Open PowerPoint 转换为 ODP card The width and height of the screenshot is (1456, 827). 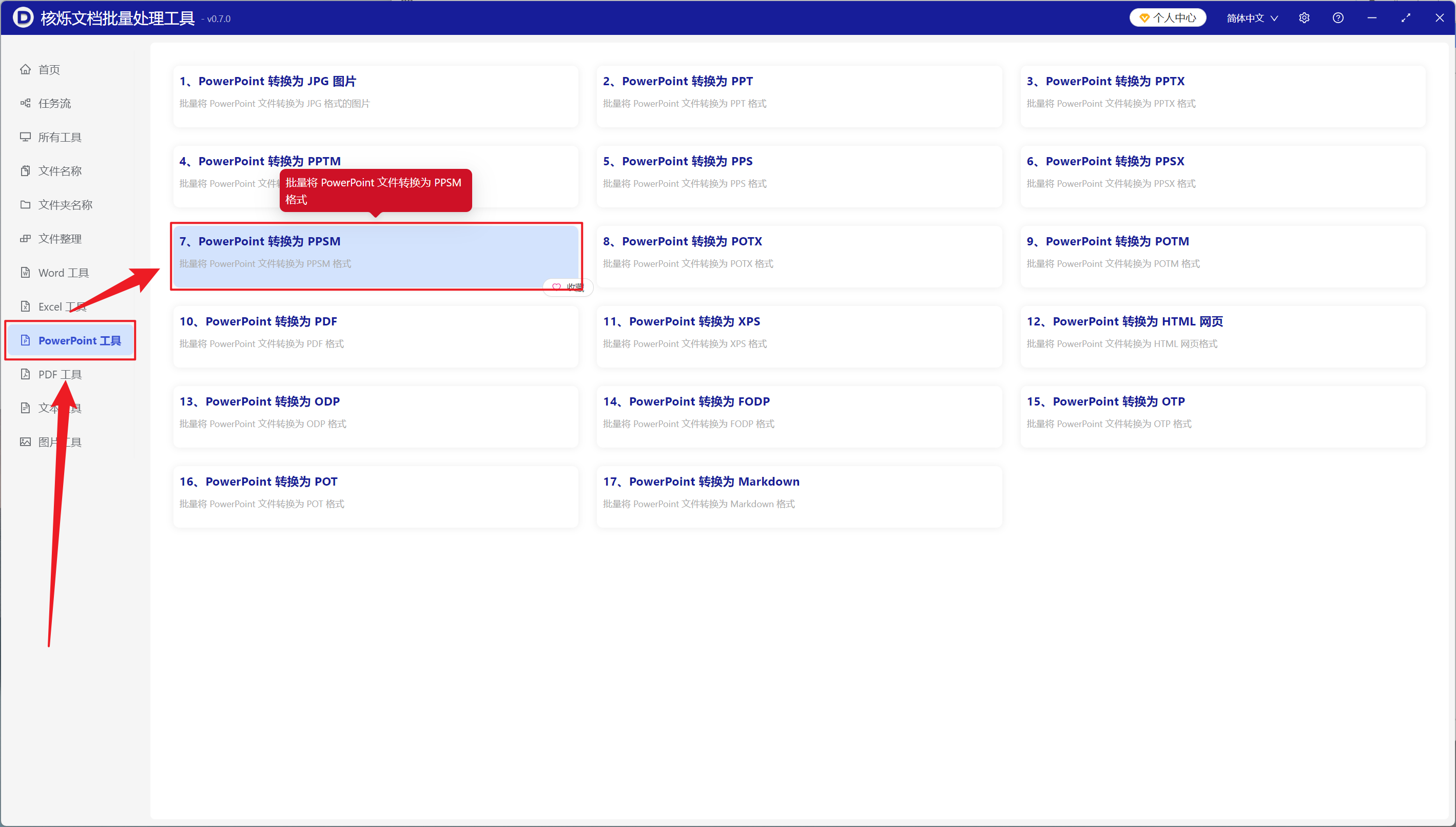coord(375,416)
